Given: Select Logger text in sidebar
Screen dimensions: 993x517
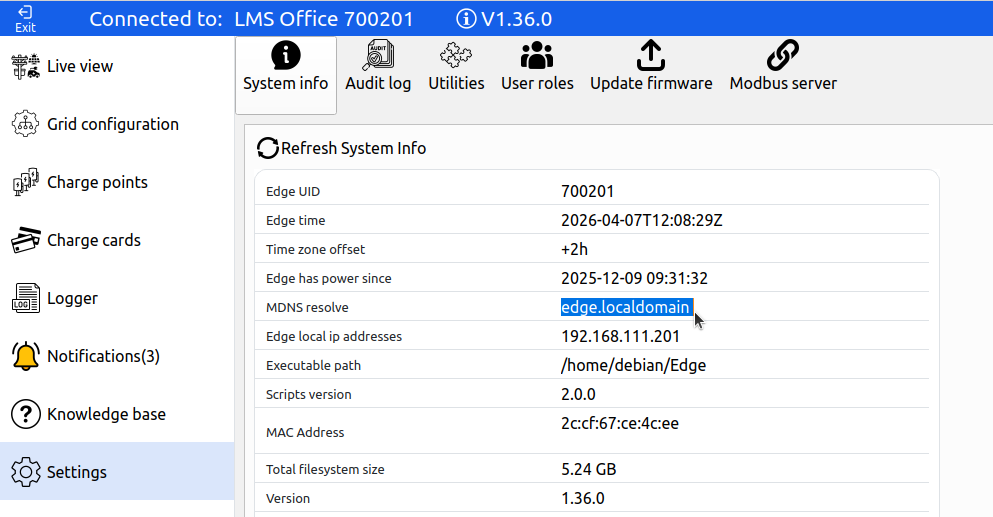Looking at the screenshot, I should [72, 298].
